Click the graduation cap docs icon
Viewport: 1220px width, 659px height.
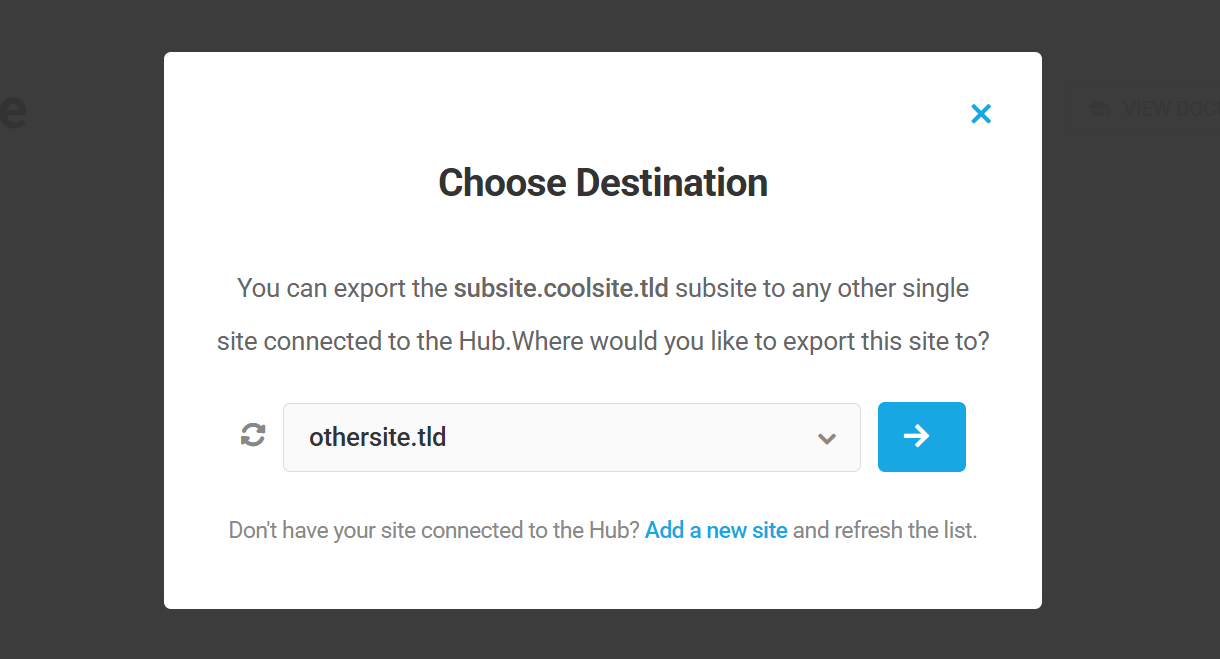[x=1099, y=109]
